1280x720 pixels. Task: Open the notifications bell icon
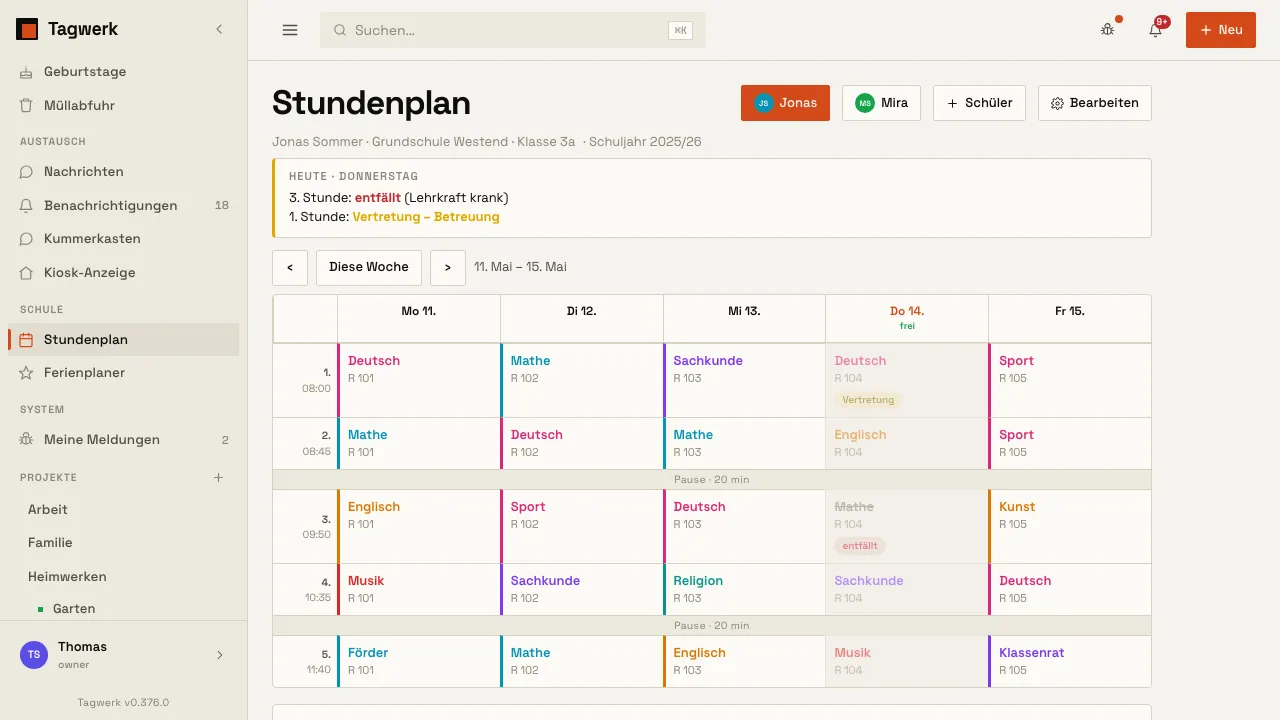[x=1155, y=30]
